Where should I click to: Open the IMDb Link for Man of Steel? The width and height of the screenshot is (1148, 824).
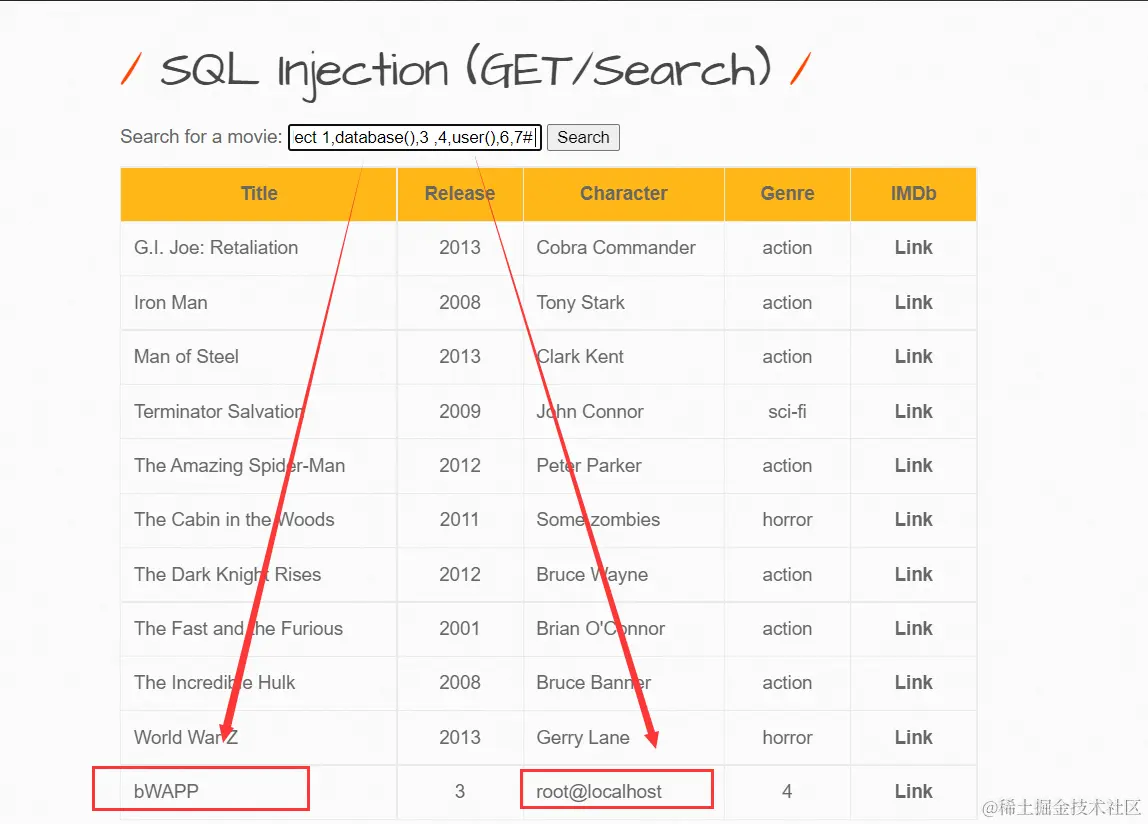click(x=913, y=357)
